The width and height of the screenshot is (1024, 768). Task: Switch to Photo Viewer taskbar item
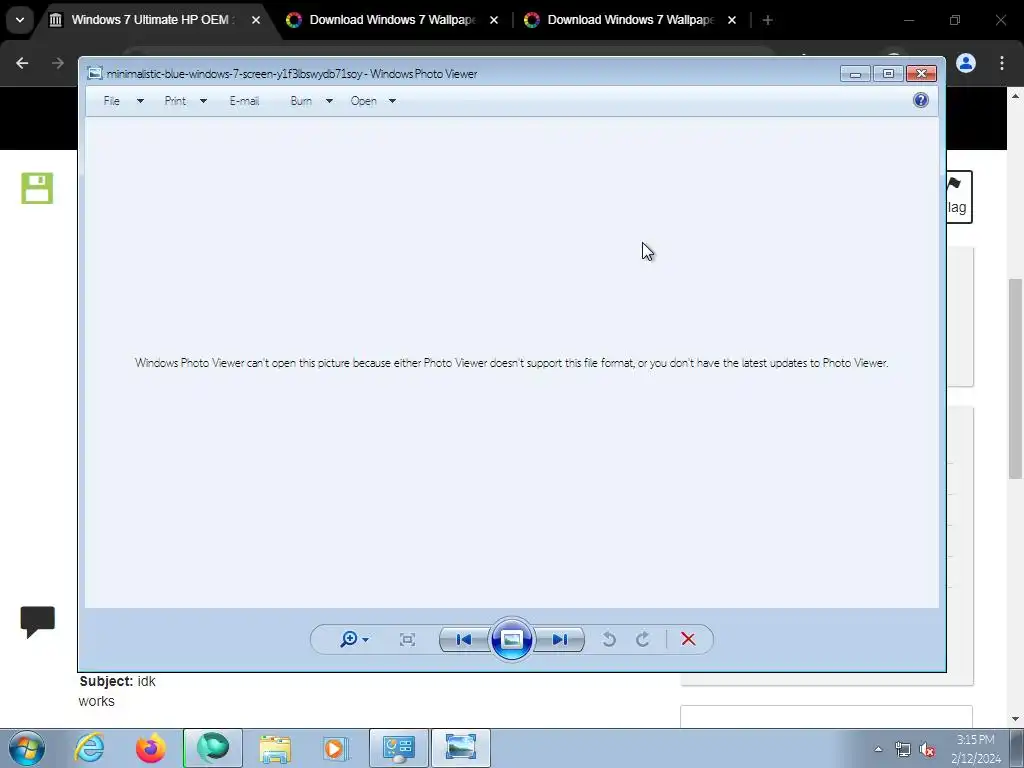(461, 748)
